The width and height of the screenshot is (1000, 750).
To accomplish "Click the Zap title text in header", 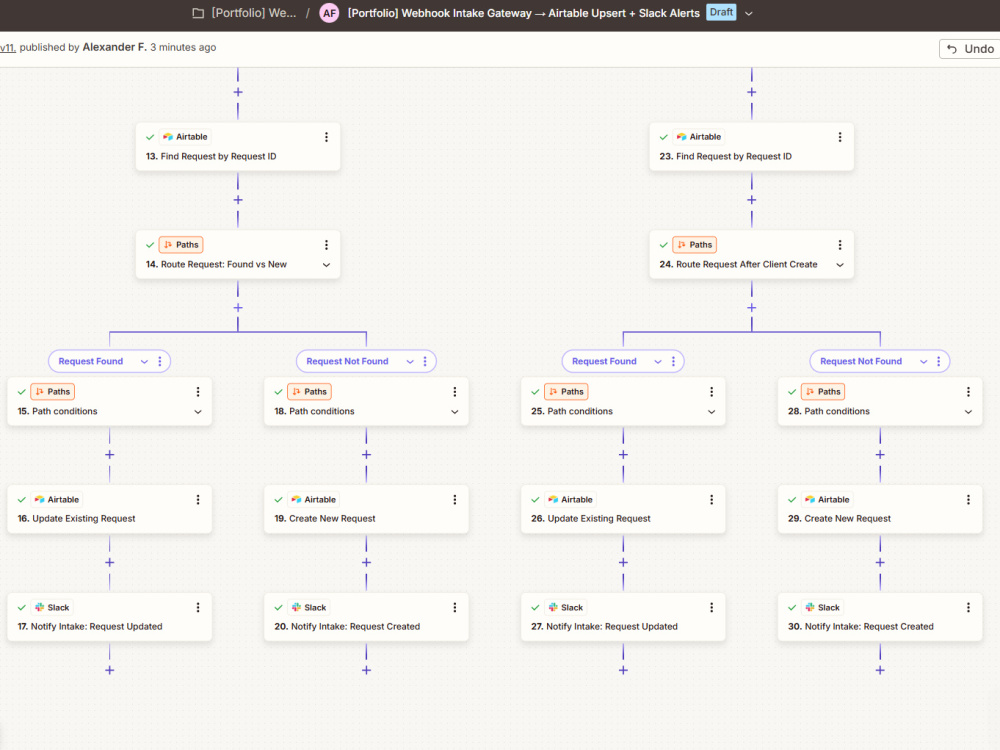I will pyautogui.click(x=523, y=13).
